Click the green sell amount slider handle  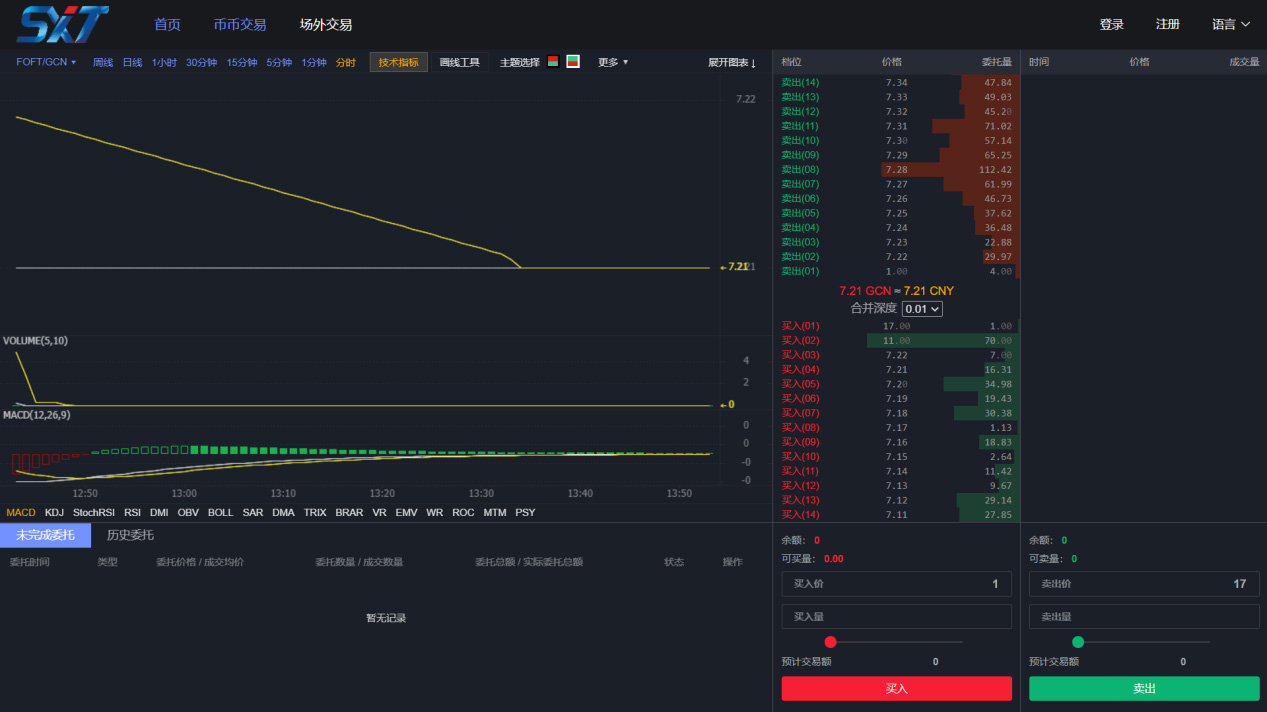pos(1078,642)
